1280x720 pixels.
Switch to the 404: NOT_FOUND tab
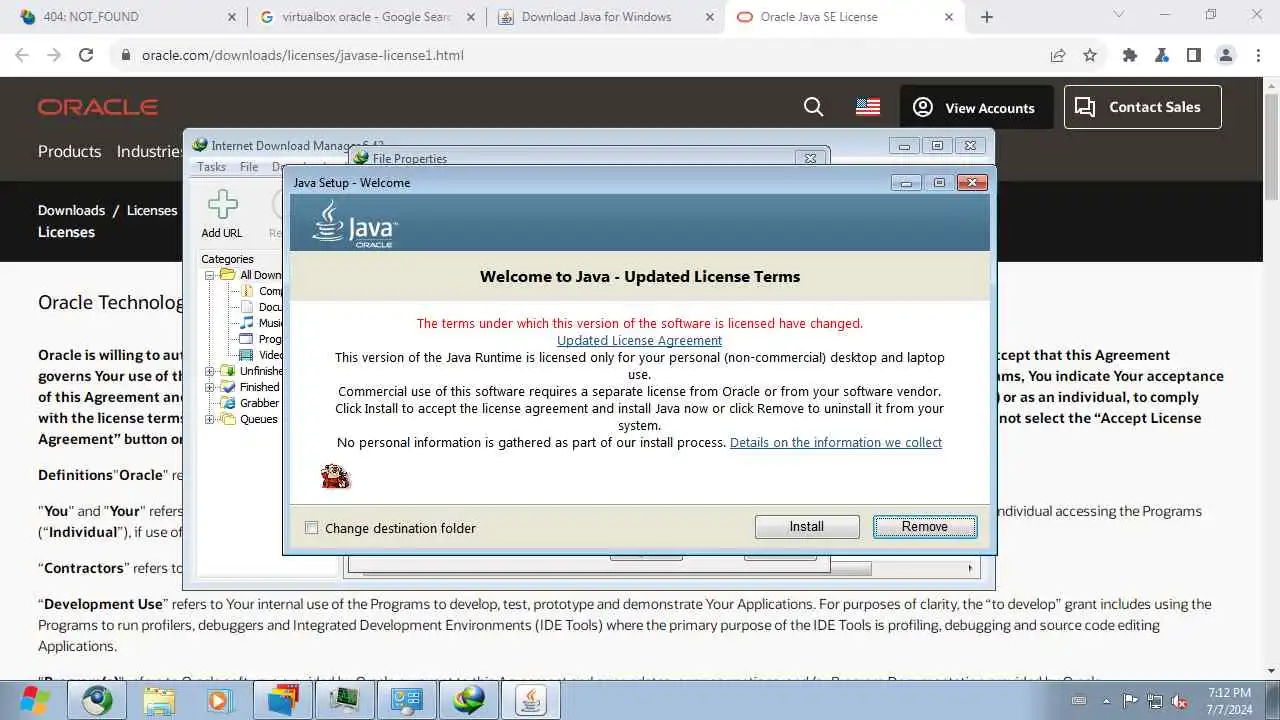click(125, 17)
